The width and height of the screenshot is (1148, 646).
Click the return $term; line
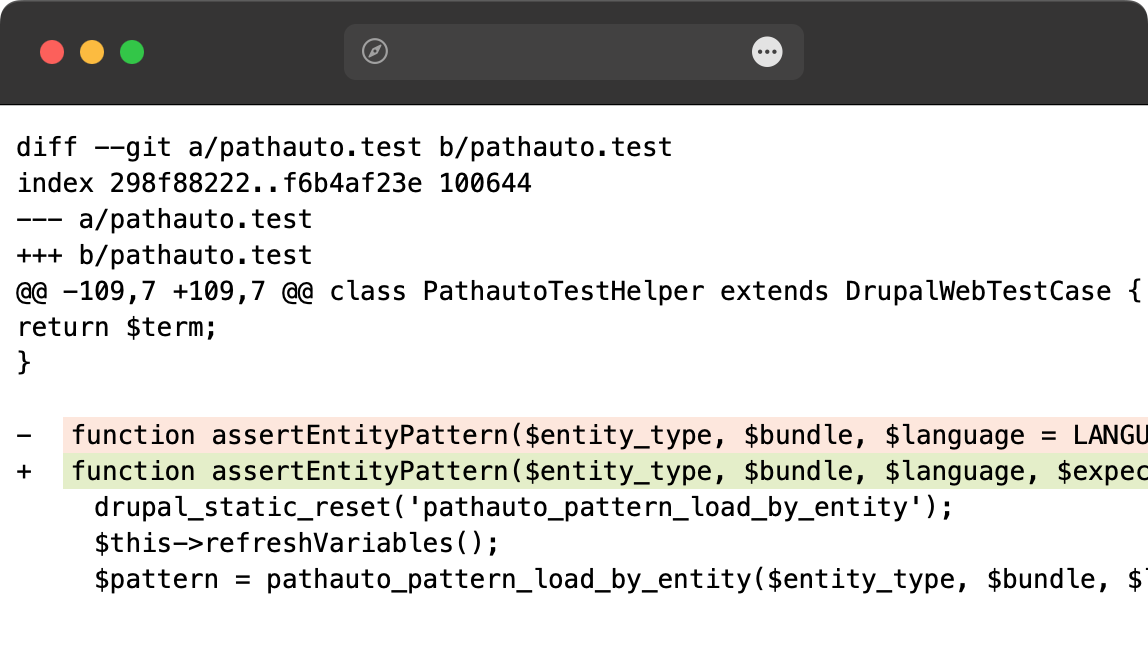tap(117, 327)
